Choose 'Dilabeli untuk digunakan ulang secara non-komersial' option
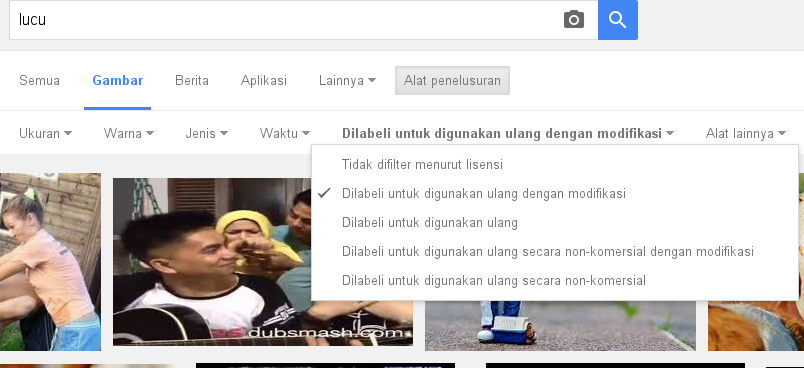 point(555,280)
